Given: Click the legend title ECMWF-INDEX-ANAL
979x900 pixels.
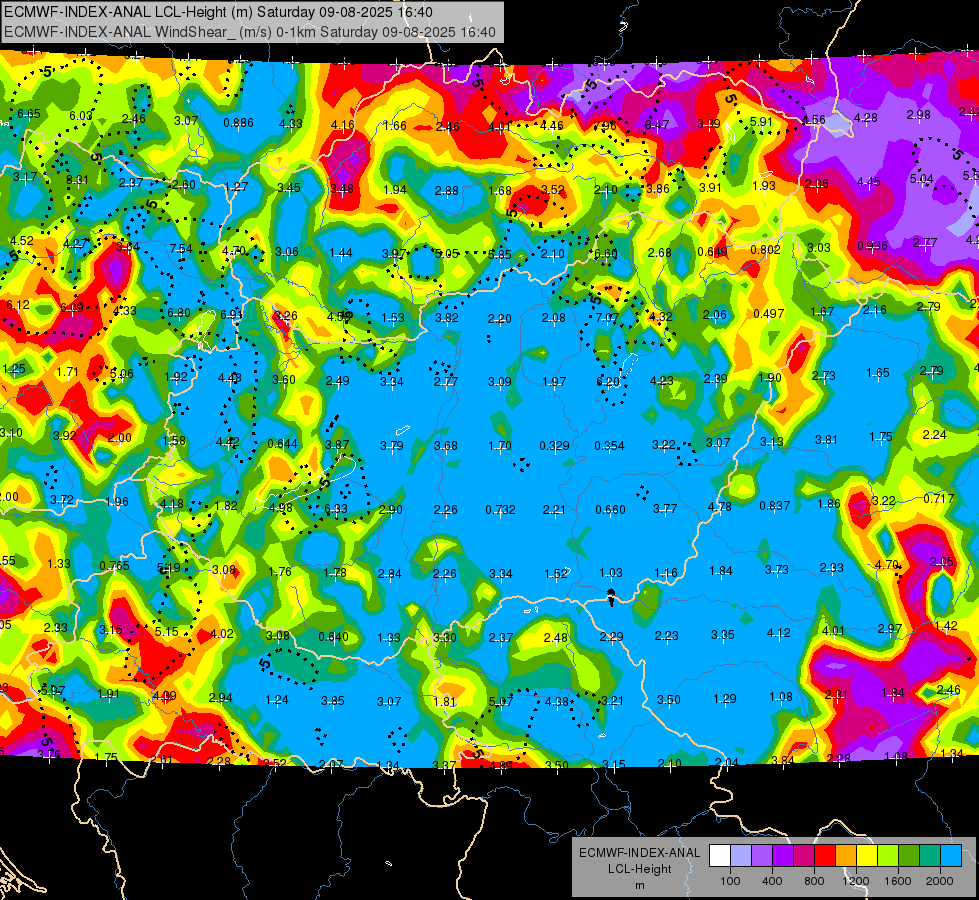Looking at the screenshot, I should click(x=639, y=853).
